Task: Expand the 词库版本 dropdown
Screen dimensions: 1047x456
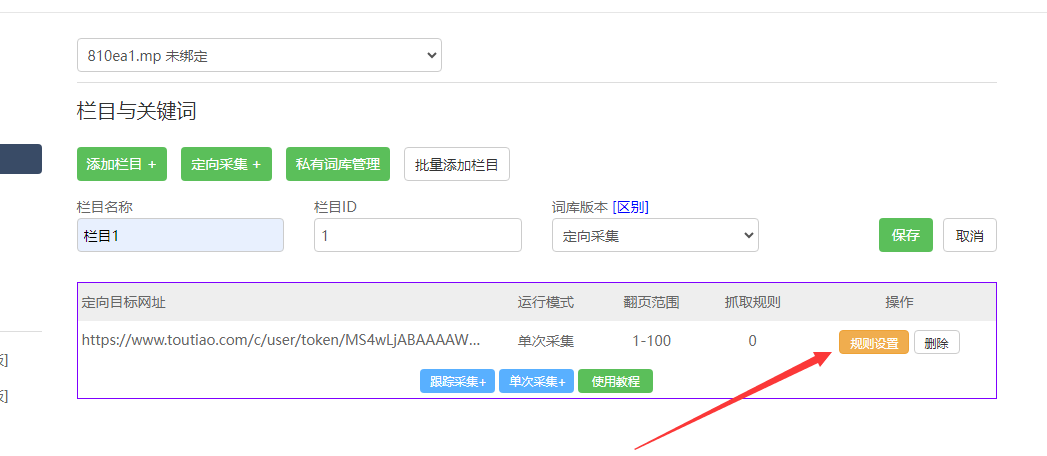Action: [655, 235]
